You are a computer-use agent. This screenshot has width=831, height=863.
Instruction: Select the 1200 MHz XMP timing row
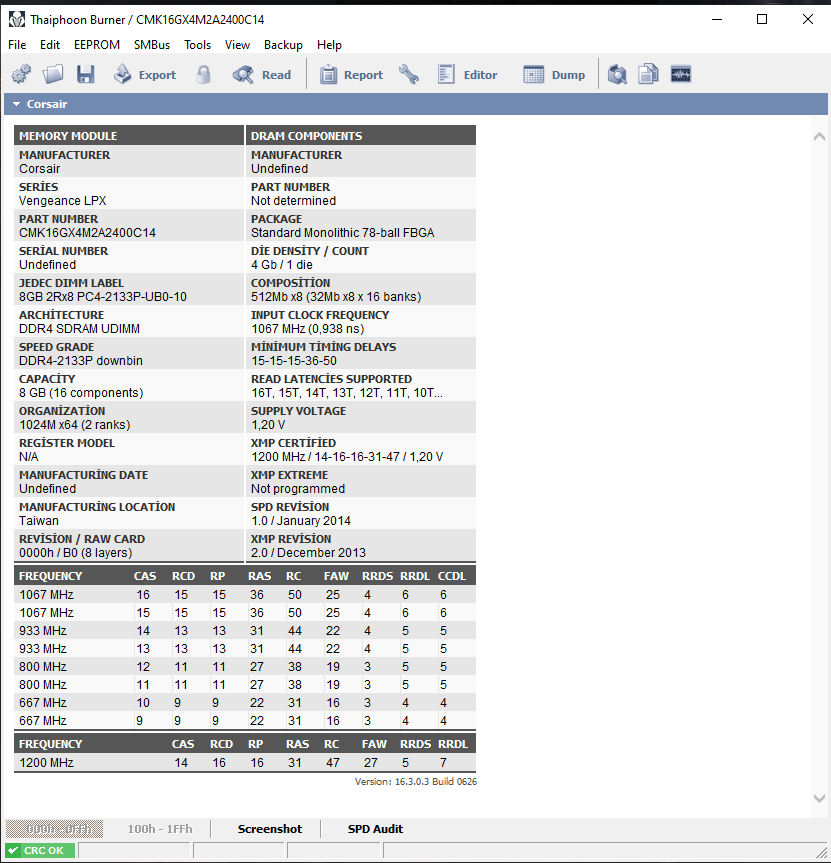(245, 762)
